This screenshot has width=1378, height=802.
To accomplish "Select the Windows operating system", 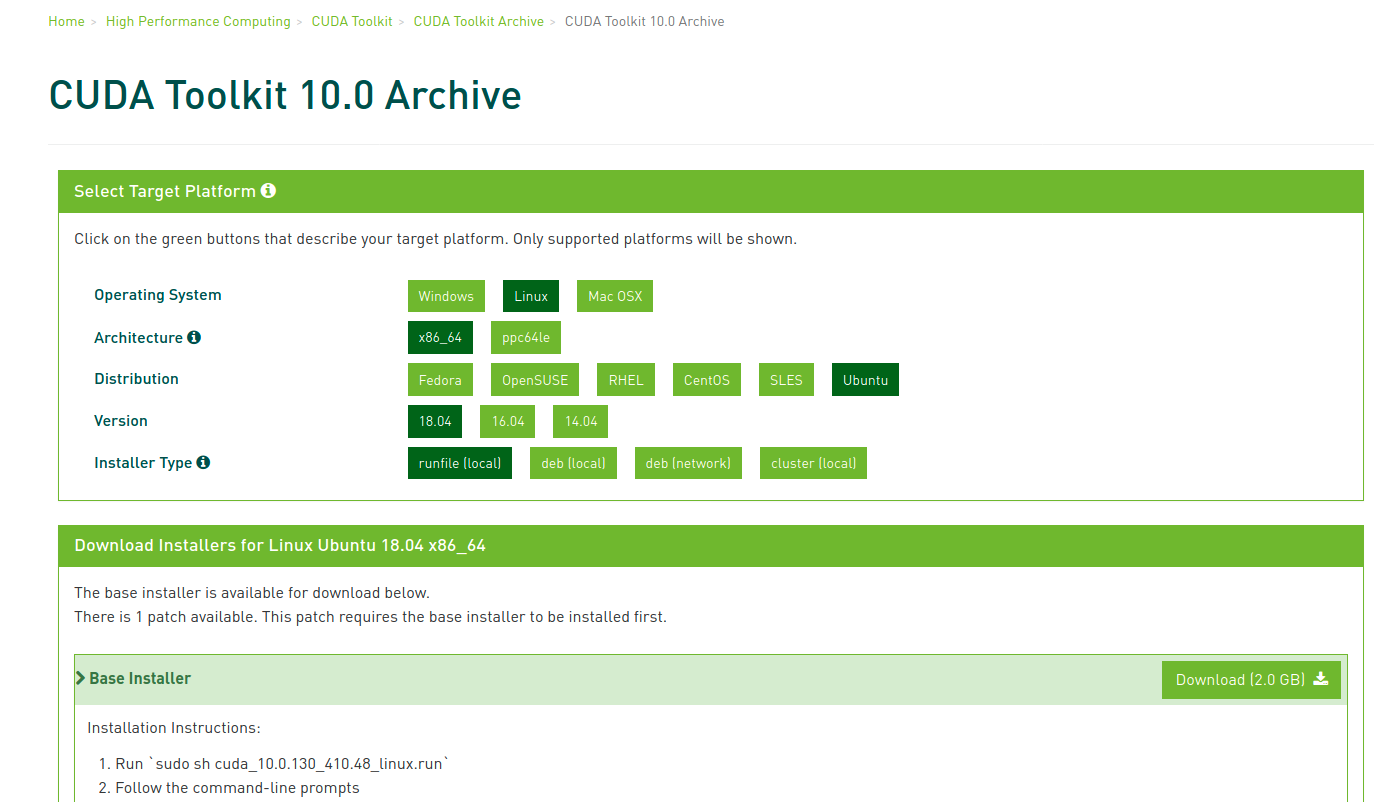I will (446, 296).
